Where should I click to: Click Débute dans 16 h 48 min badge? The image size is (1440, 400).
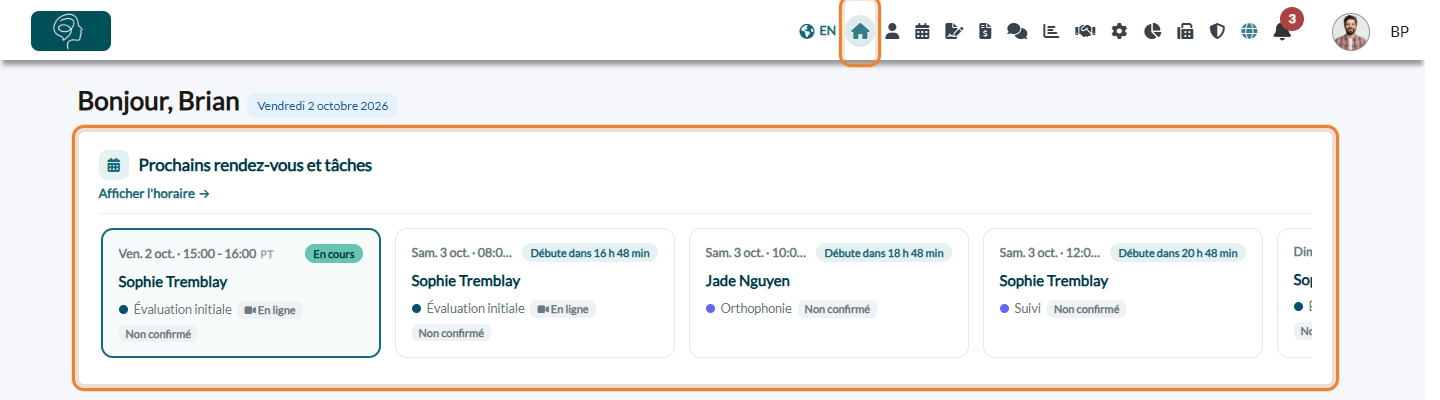click(590, 253)
